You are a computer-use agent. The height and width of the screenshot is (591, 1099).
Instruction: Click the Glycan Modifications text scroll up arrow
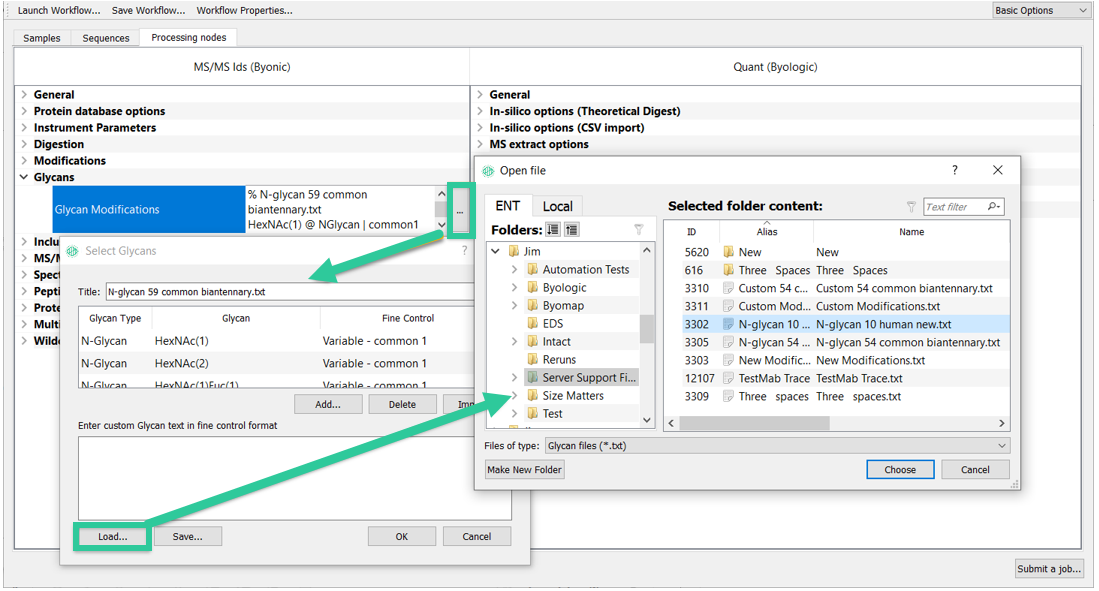click(442, 193)
